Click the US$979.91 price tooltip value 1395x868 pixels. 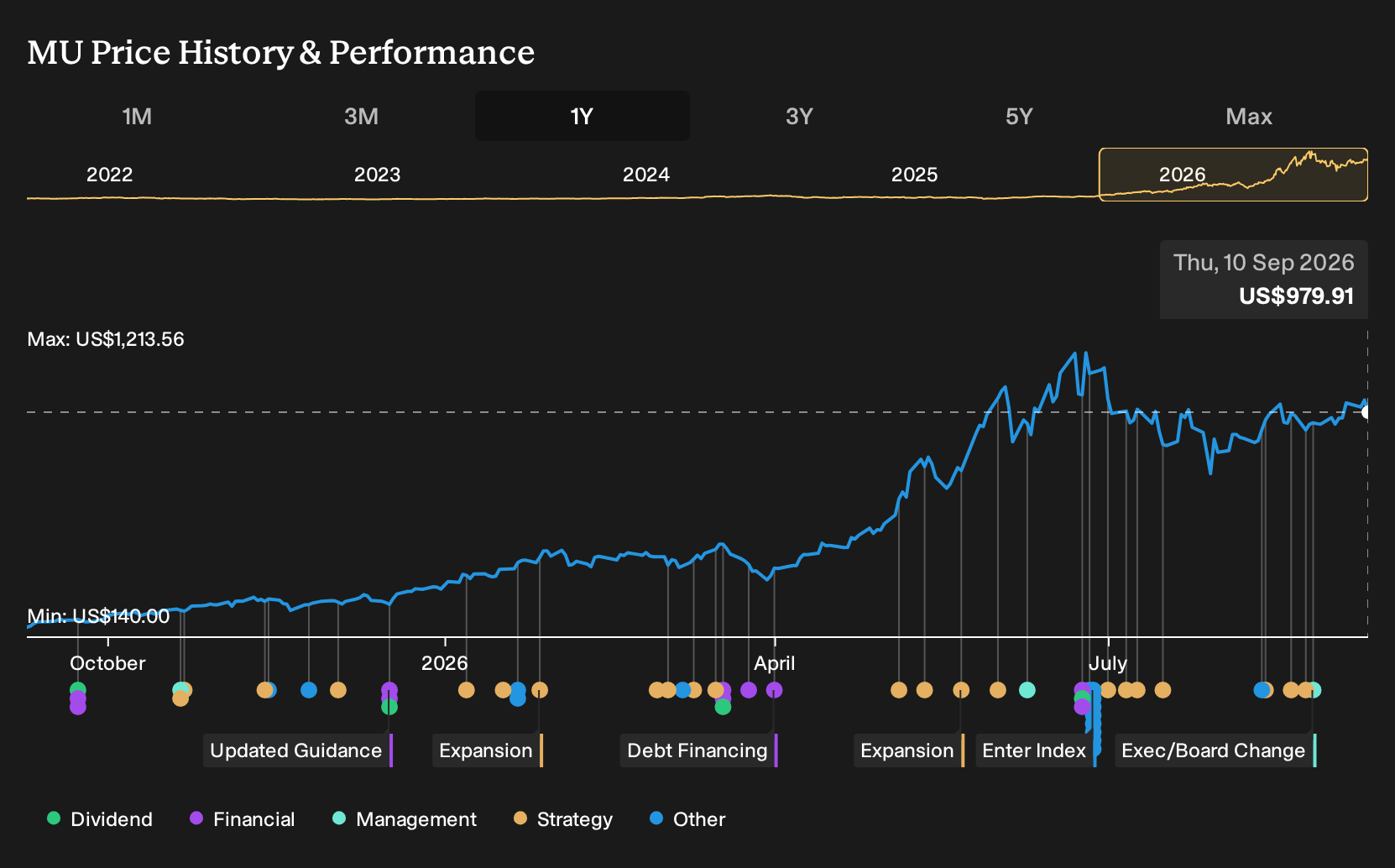pyautogui.click(x=1297, y=296)
